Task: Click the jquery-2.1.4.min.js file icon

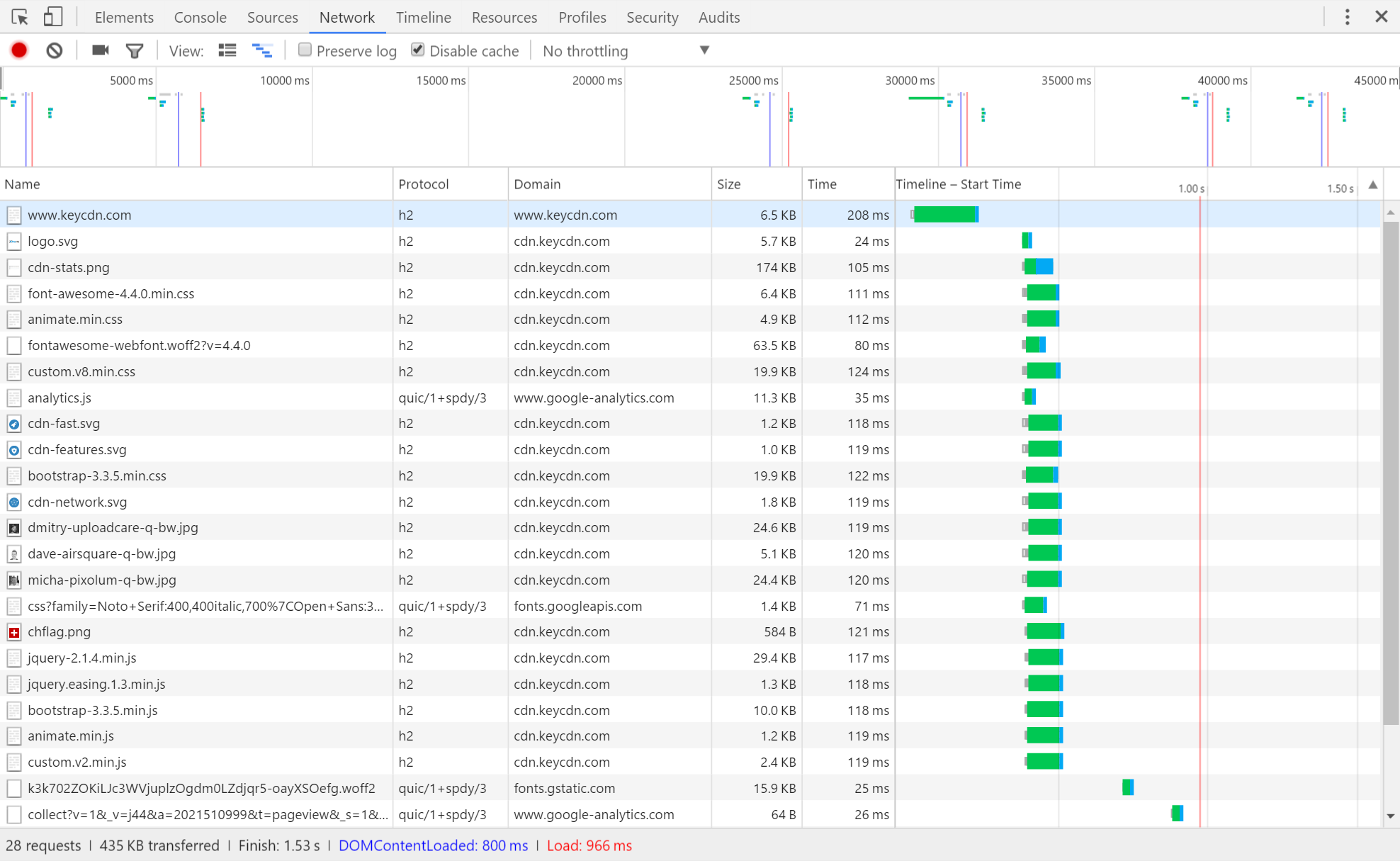Action: (x=14, y=658)
